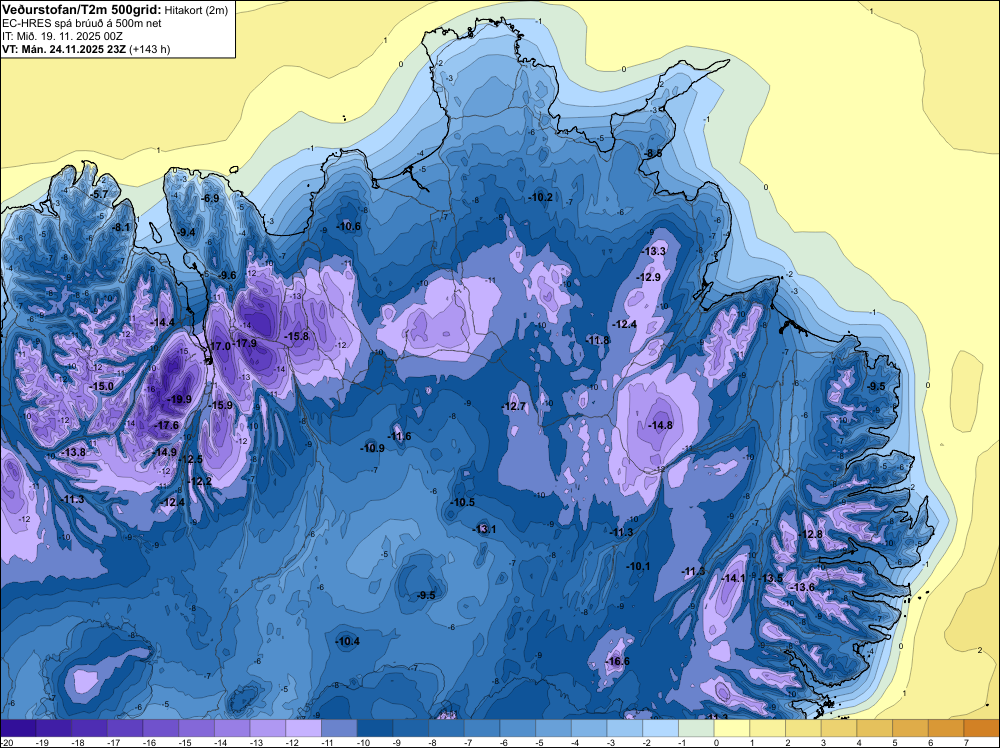Select the -8.1 temperature label
Screen dimensions: 1000x748
(121, 227)
